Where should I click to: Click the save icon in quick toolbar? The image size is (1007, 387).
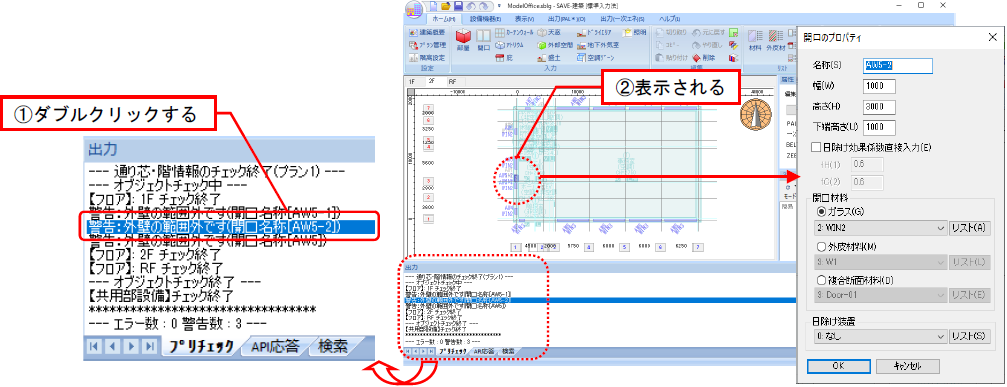point(458,5)
